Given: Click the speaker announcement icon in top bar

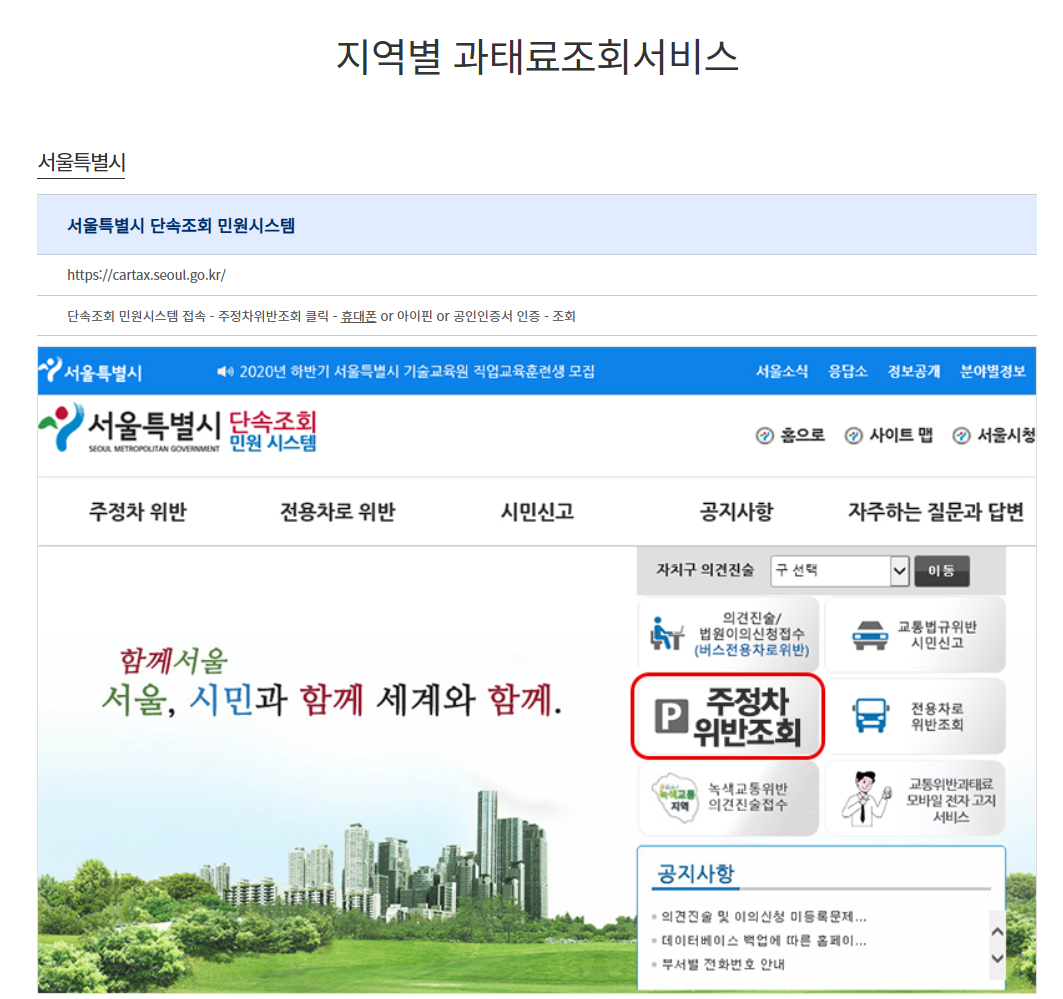Looking at the screenshot, I should tap(225, 371).
